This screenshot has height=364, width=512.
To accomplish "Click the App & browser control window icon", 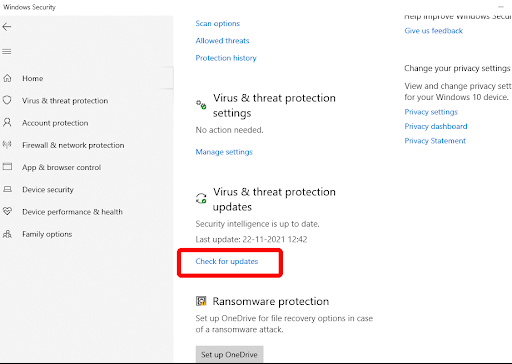I will pyautogui.click(x=7, y=167).
